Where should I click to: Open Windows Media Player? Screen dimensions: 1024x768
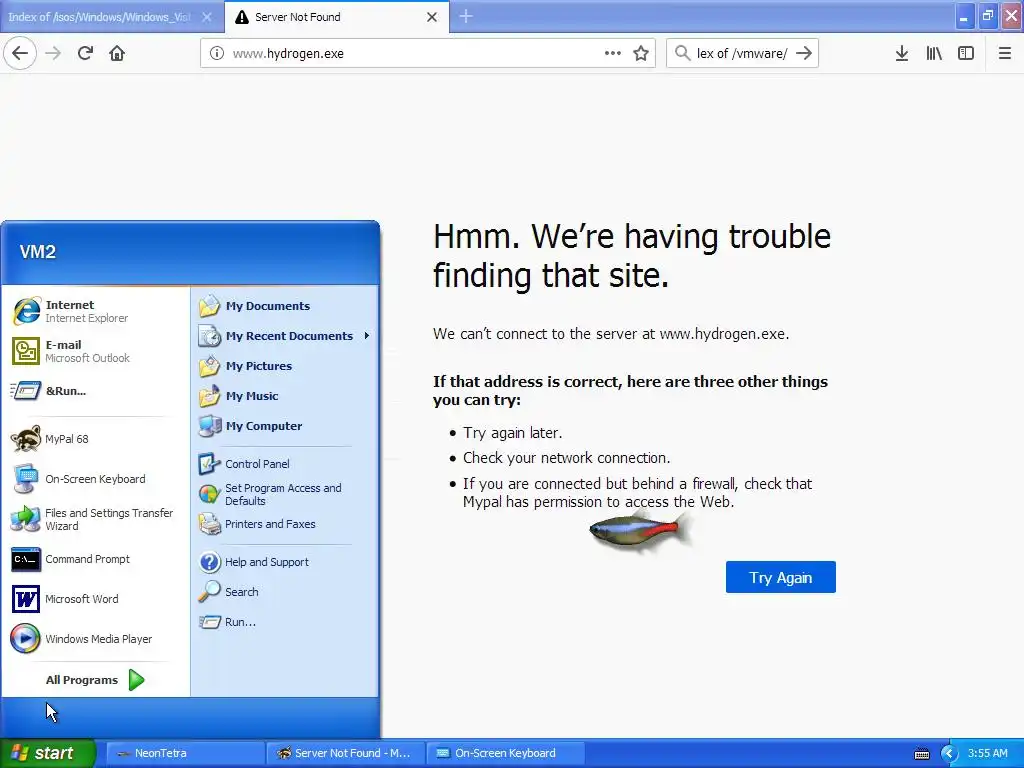point(95,639)
